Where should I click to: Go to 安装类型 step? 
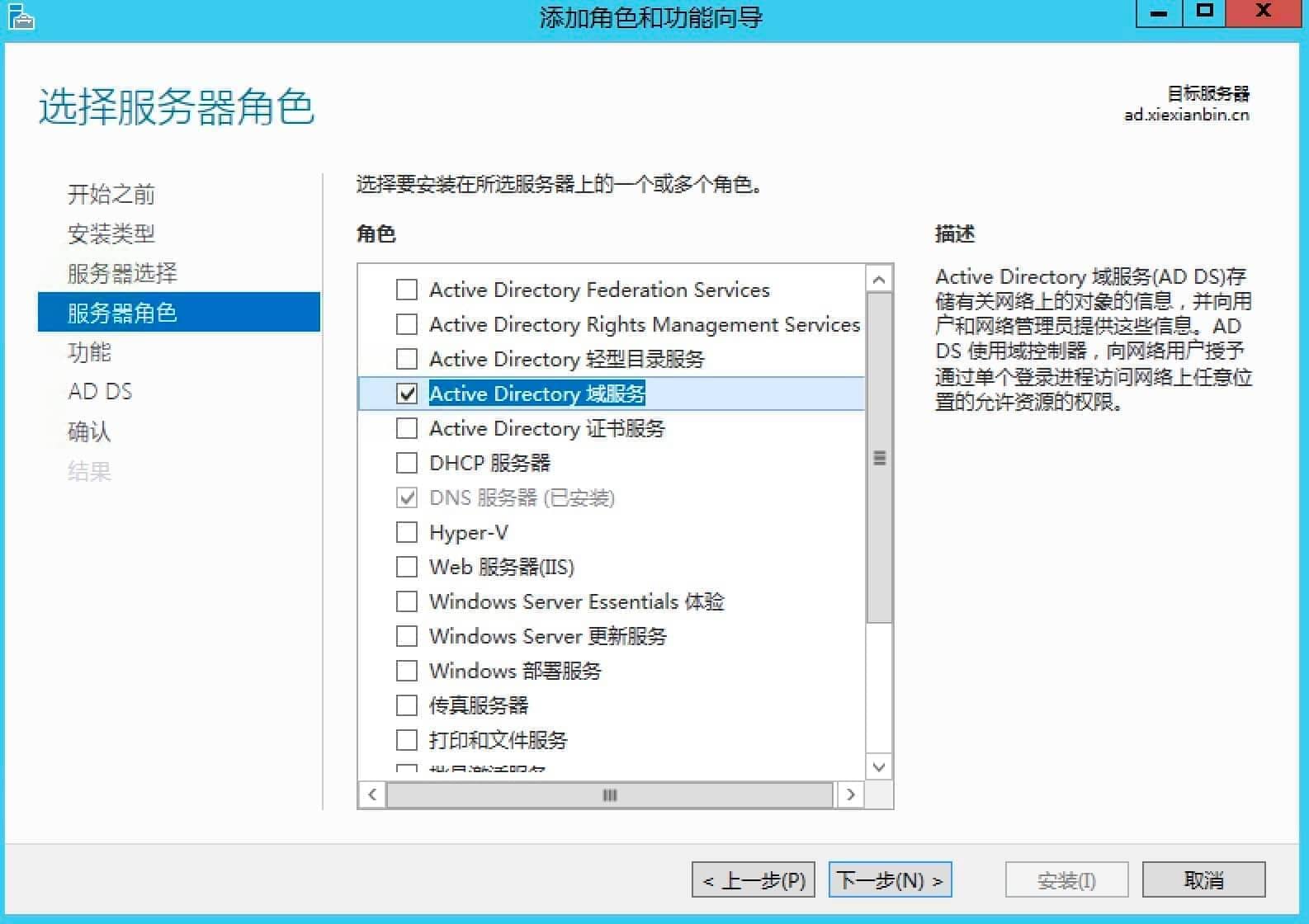point(111,233)
